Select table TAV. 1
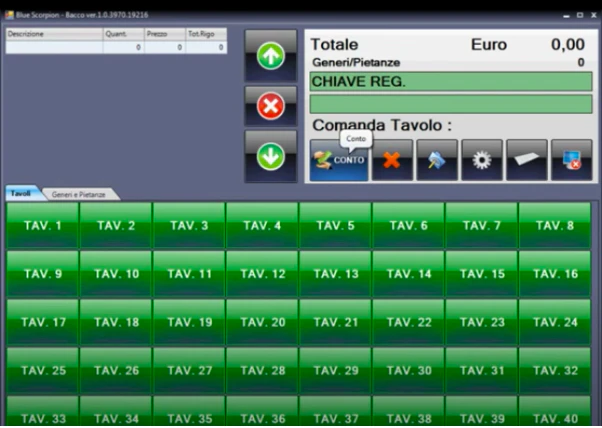This screenshot has height=428, width=602. [43, 225]
